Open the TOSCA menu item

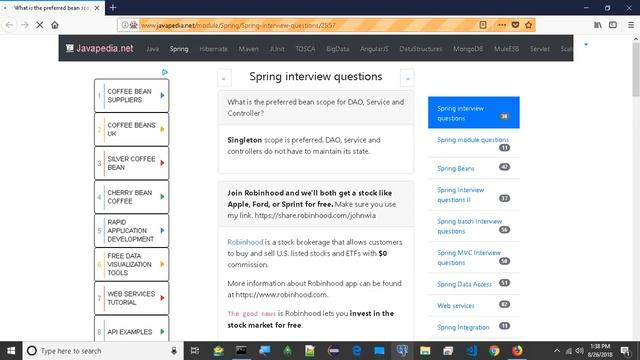coord(305,49)
